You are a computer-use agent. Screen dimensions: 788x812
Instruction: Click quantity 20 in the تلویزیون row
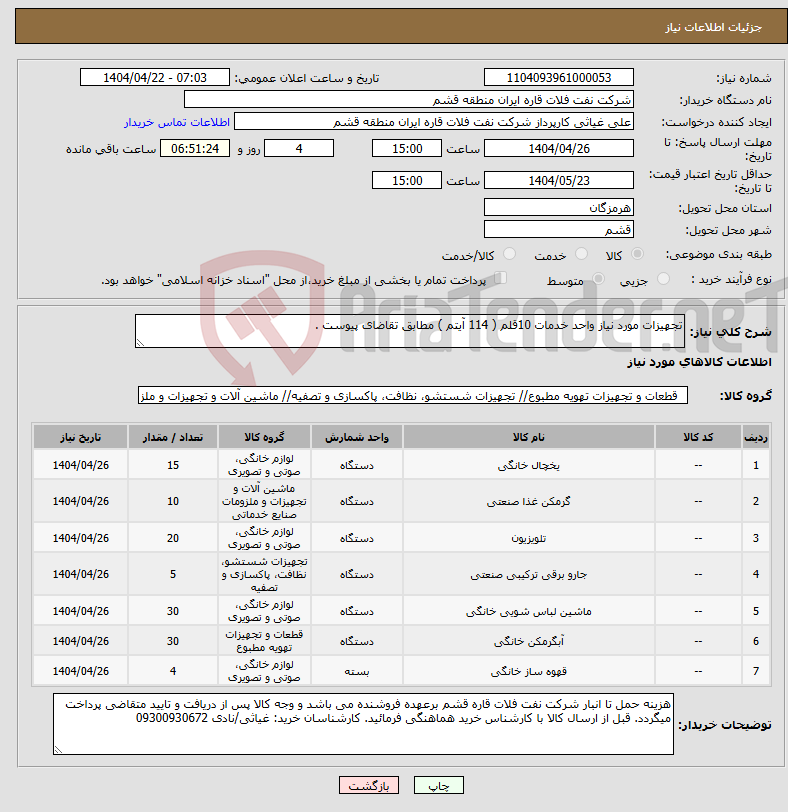pos(173,538)
